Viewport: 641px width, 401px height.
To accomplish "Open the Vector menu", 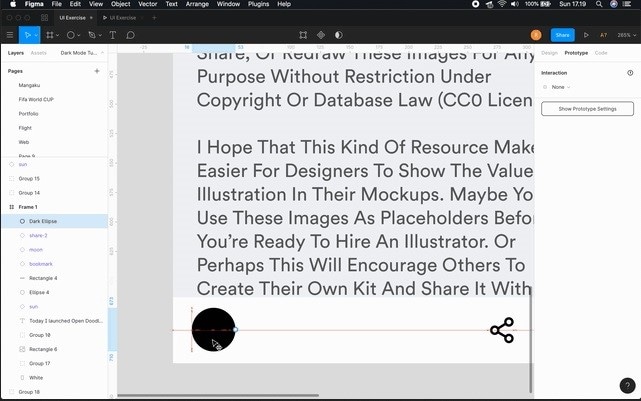I will pyautogui.click(x=148, y=4).
